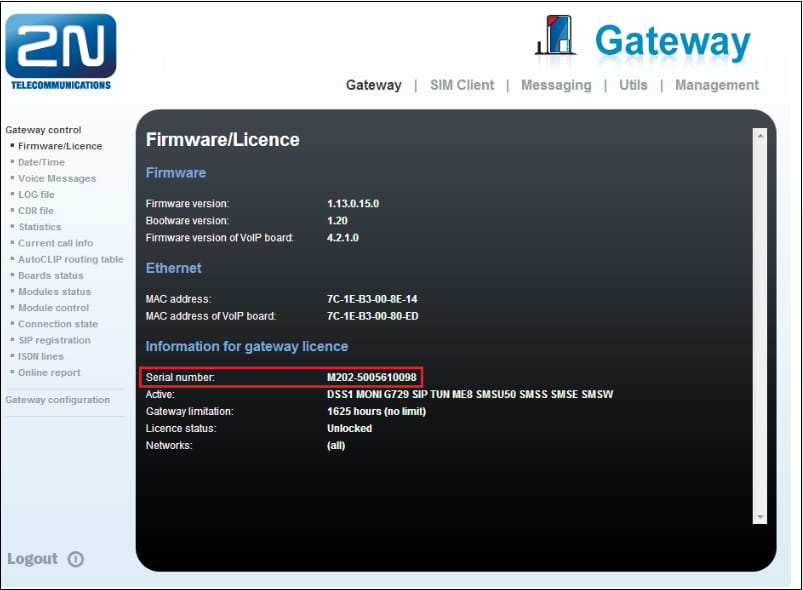The width and height of the screenshot is (803, 590).
Task: Click licence status value Unlocked
Action: tap(349, 428)
